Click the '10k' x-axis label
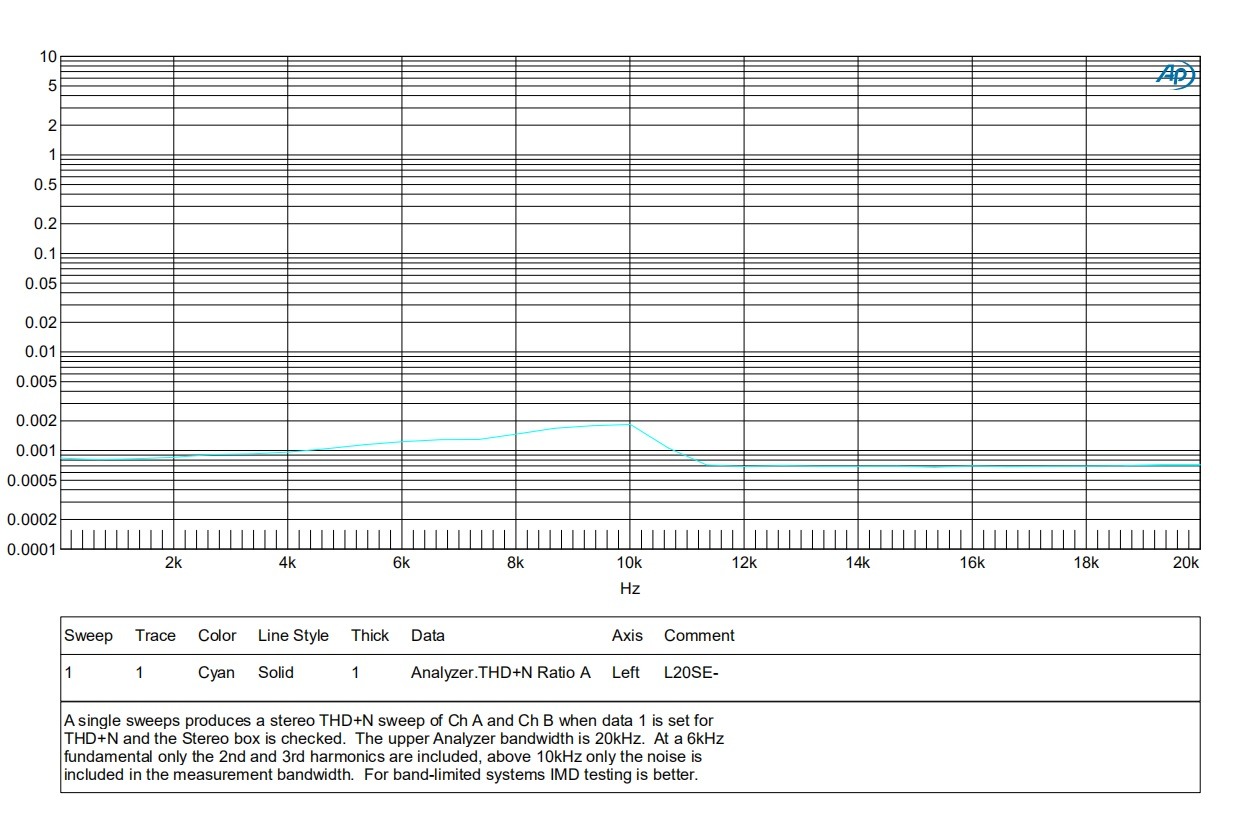Viewport: 1257px width, 827px height. click(629, 563)
